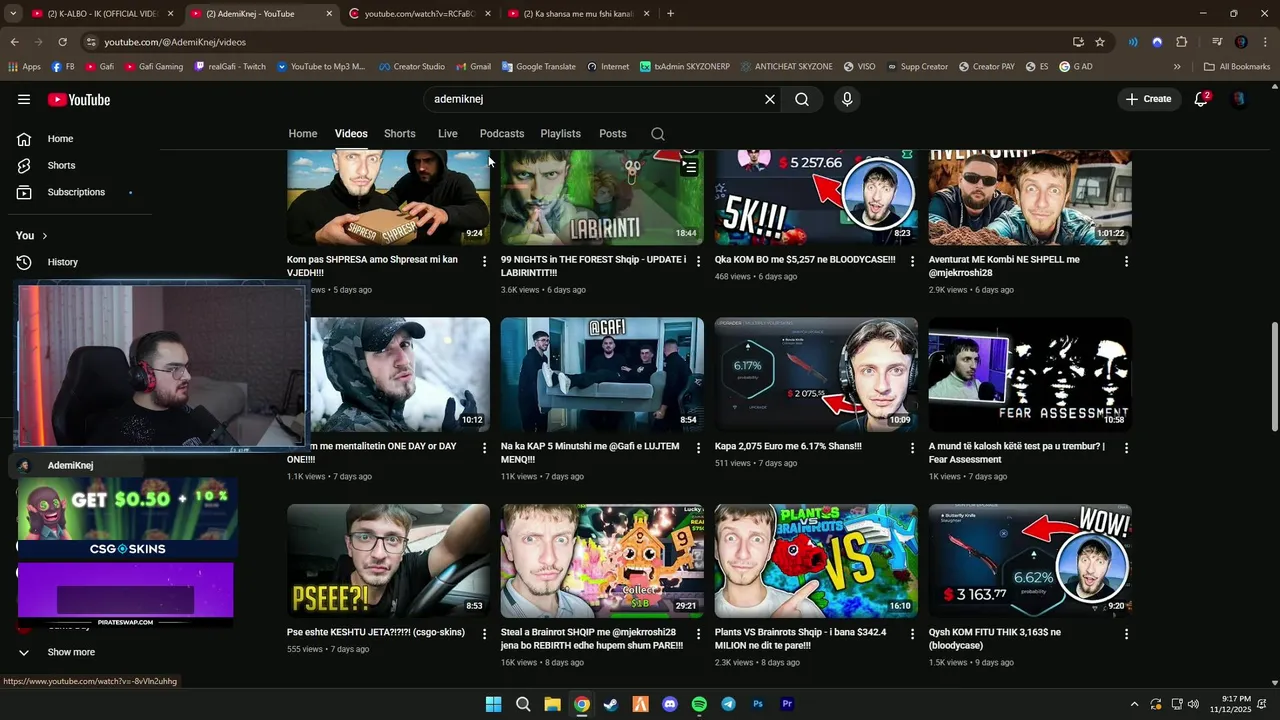
Task: Open options for Plants VS Brainrots video
Action: click(x=912, y=634)
